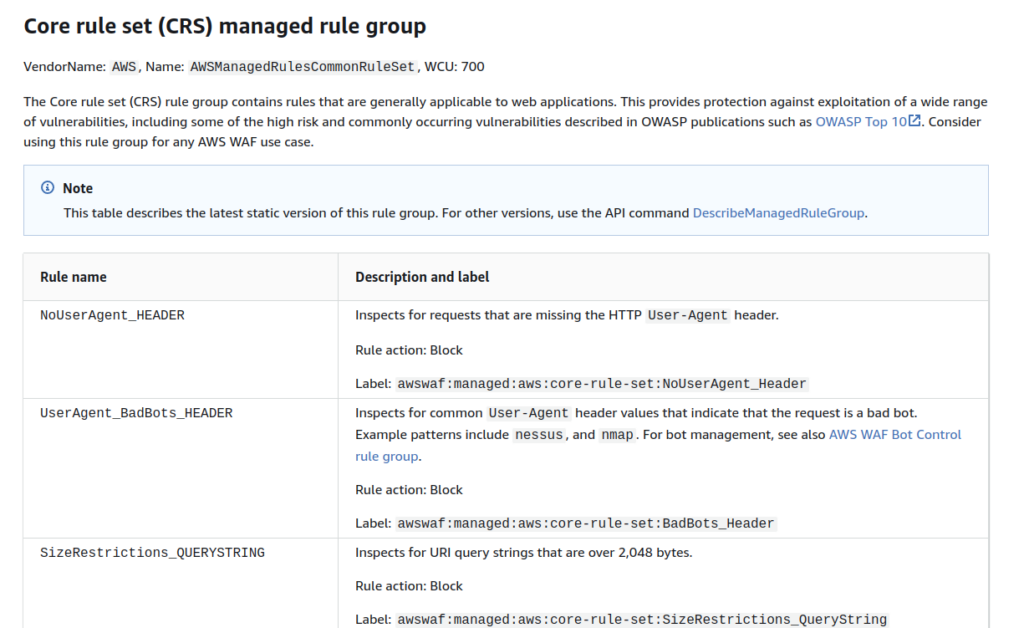Image resolution: width=1024 pixels, height=628 pixels.
Task: Click the Note heading in the callout box
Action: (77, 188)
